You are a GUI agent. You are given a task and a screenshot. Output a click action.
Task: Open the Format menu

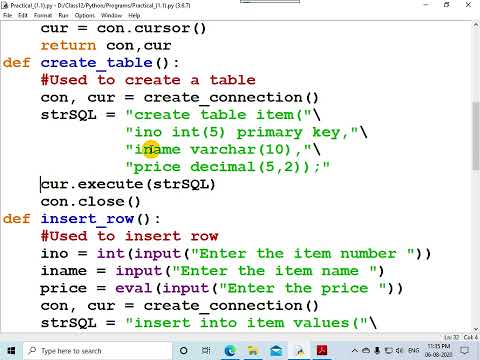[43, 15]
